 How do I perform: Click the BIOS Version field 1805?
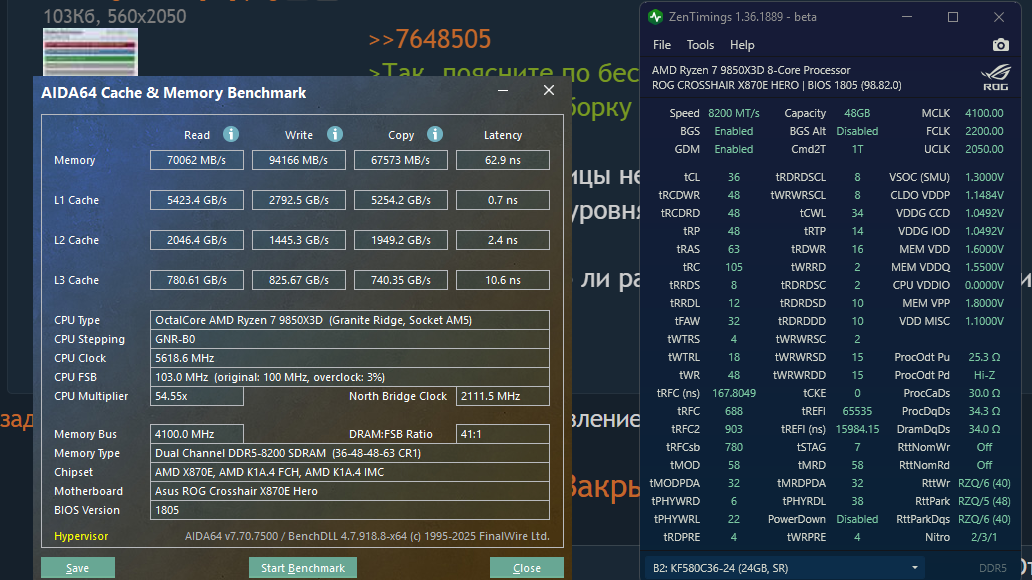click(349, 510)
